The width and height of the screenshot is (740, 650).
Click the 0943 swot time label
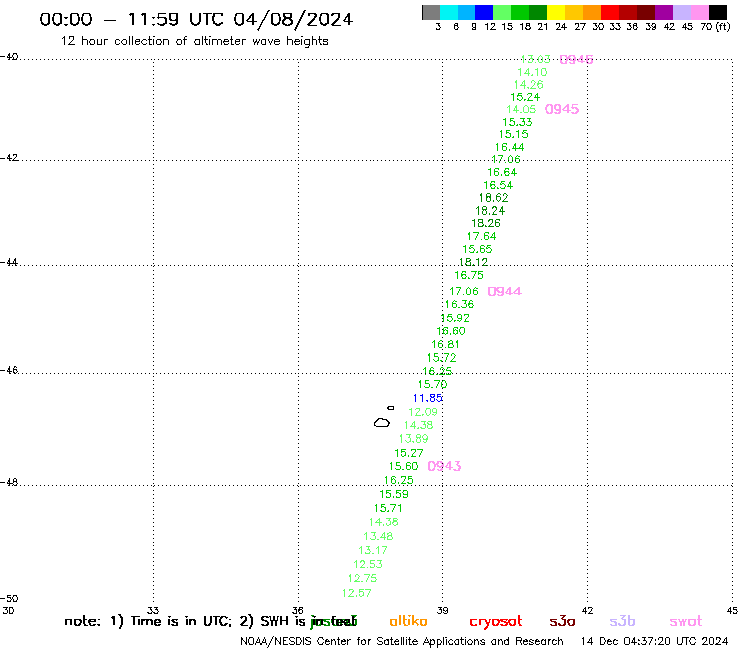point(444,466)
